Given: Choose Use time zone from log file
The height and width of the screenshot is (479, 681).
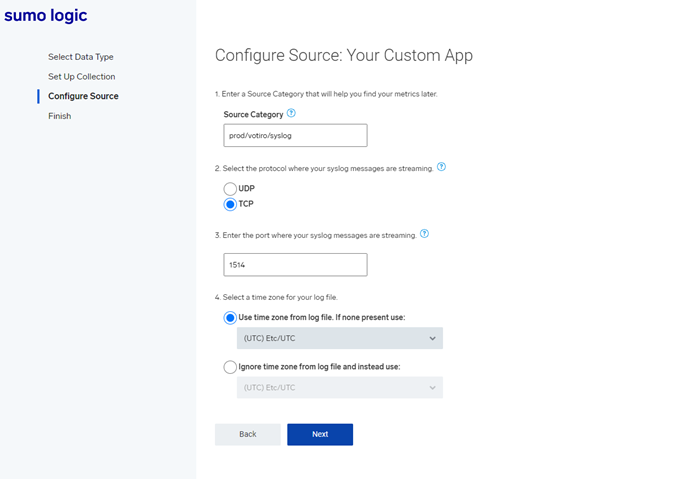Looking at the screenshot, I should tap(230, 318).
